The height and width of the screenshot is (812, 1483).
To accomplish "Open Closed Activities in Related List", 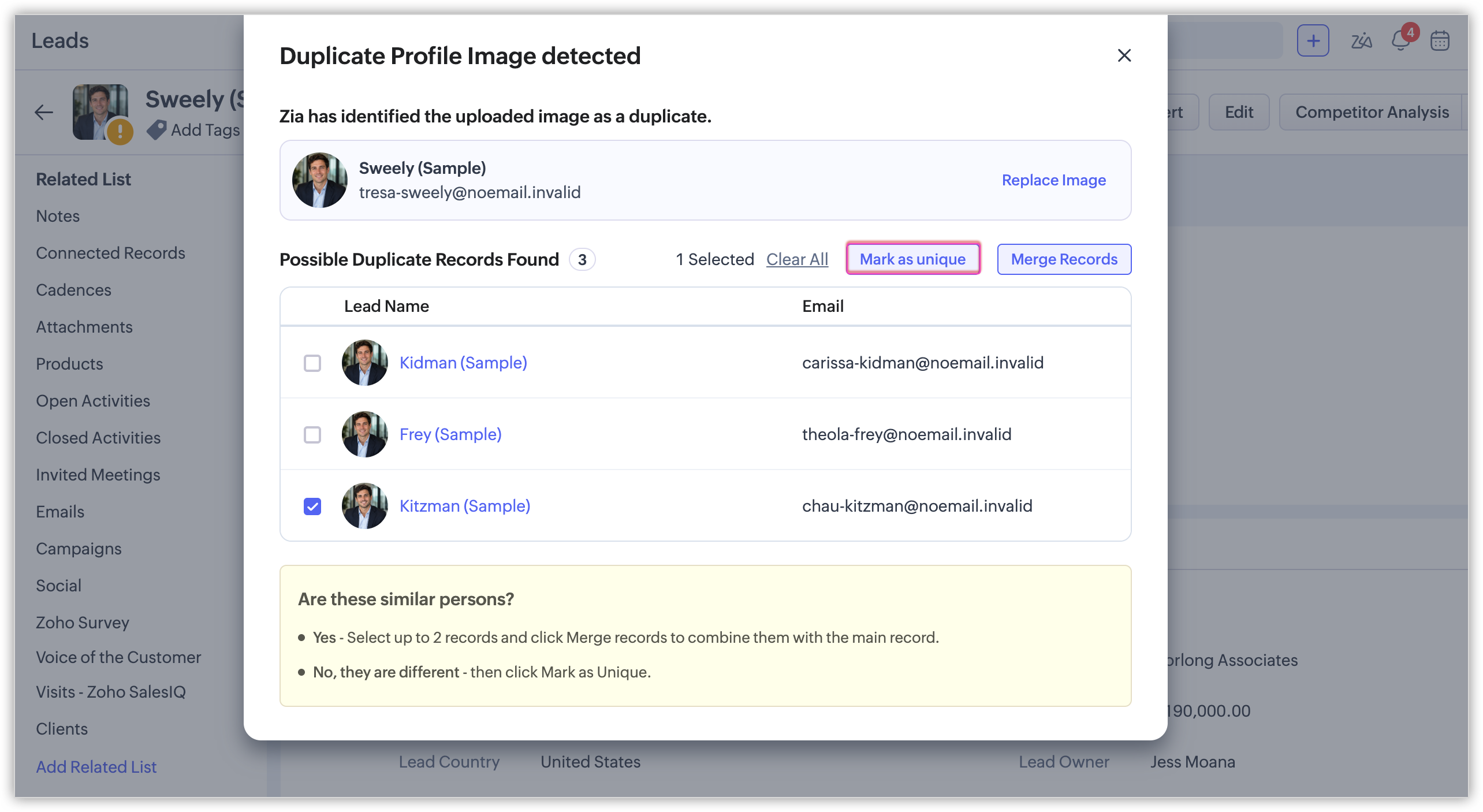I will [x=98, y=438].
